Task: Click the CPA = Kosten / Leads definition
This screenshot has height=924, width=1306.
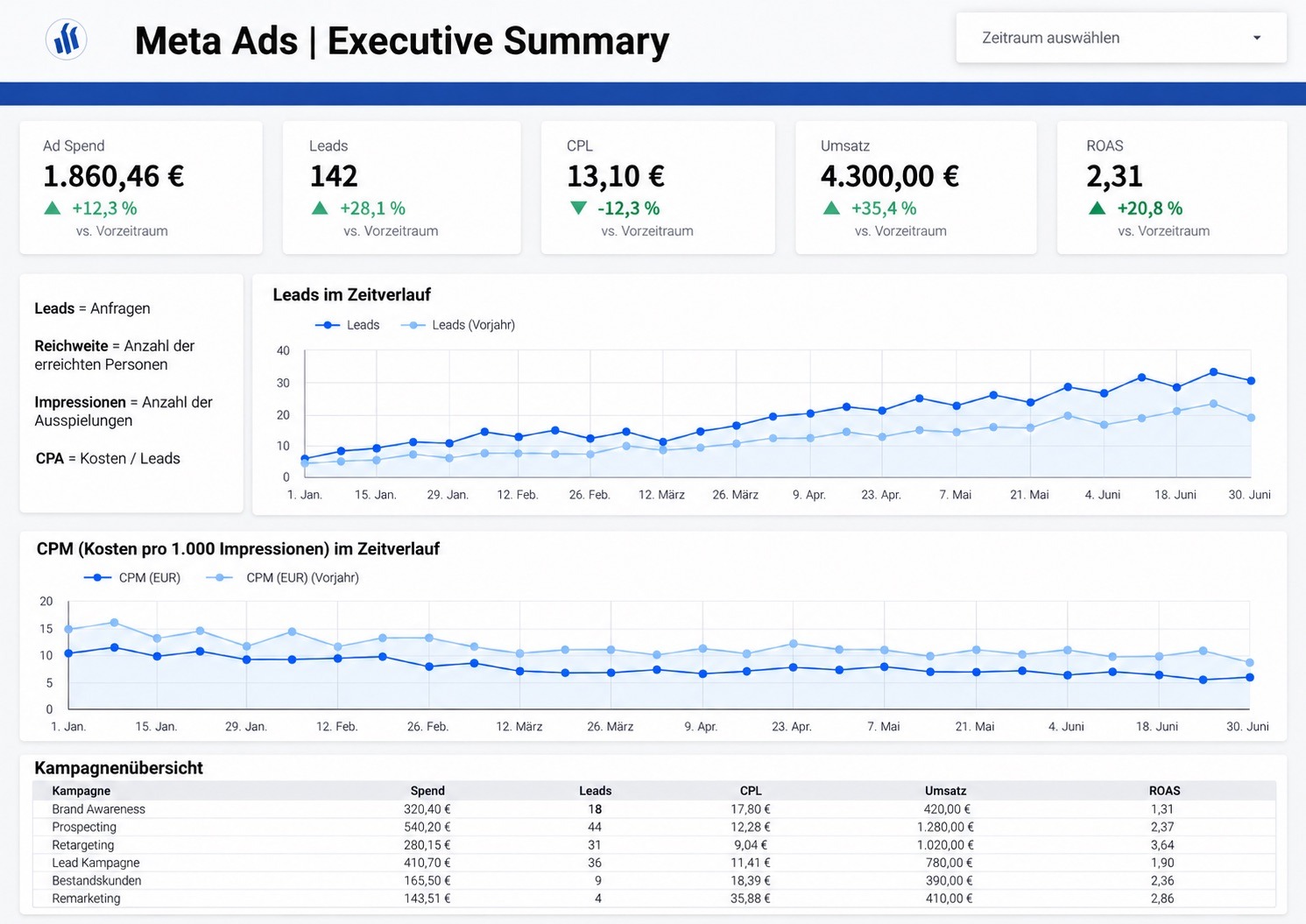Action: coord(108,458)
